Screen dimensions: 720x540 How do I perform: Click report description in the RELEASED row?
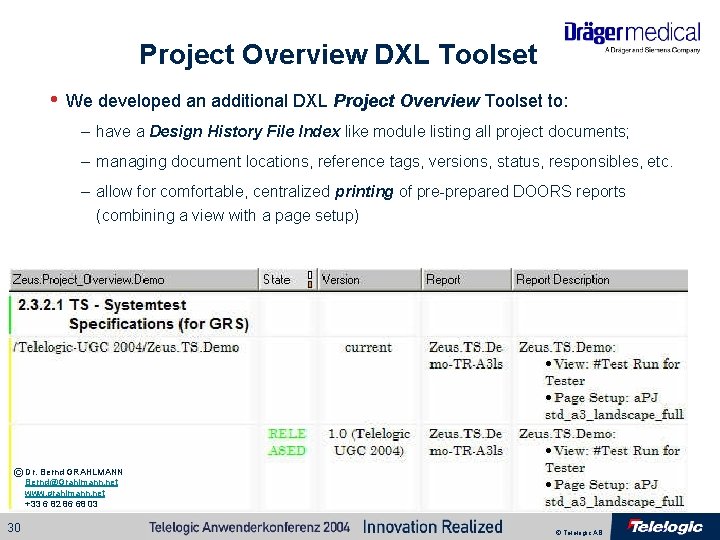[601, 467]
